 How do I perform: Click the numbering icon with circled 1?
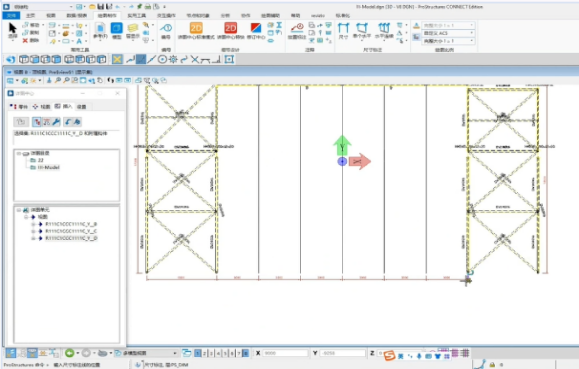[166, 28]
